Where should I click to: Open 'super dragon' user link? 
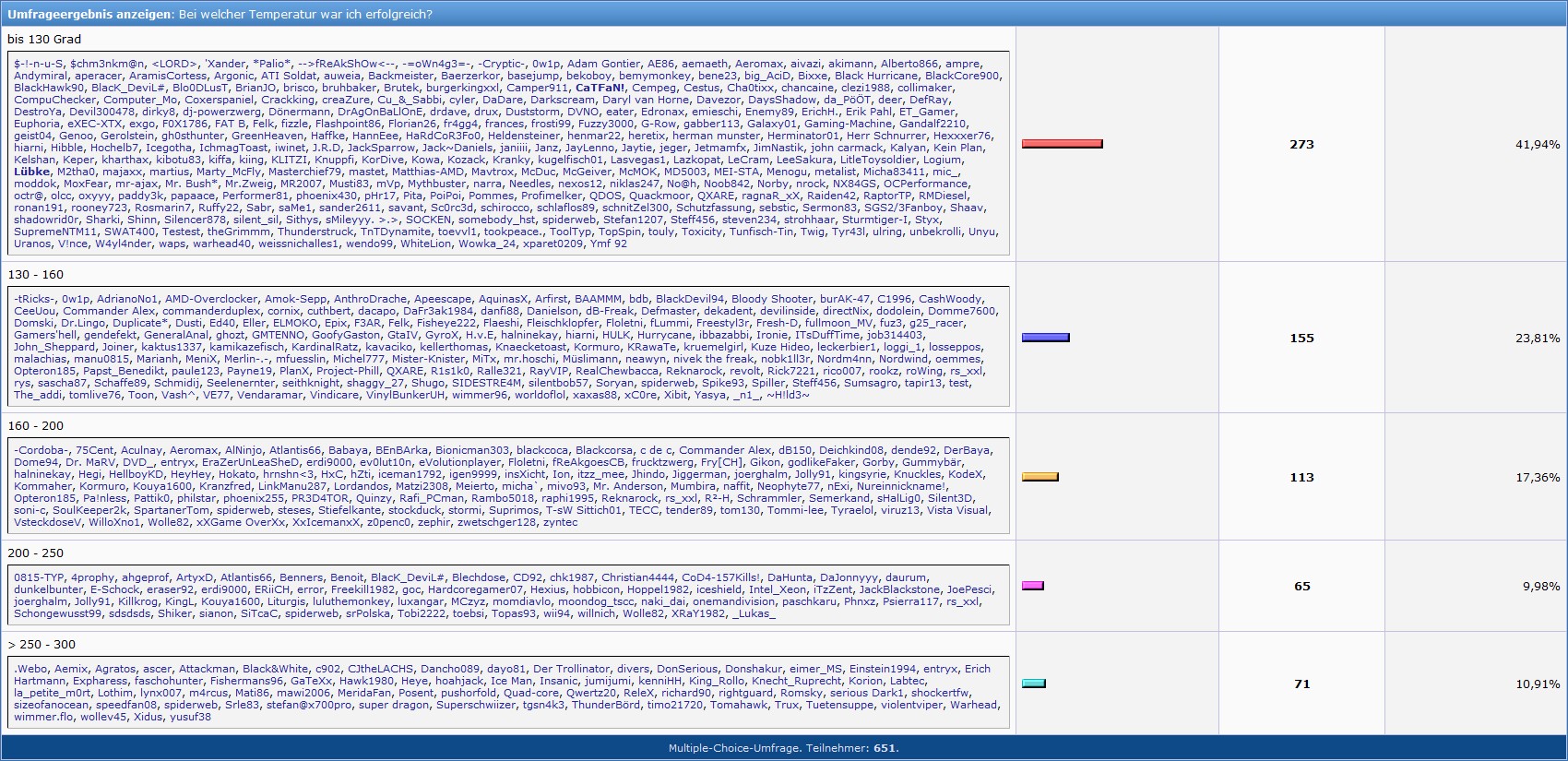394,706
